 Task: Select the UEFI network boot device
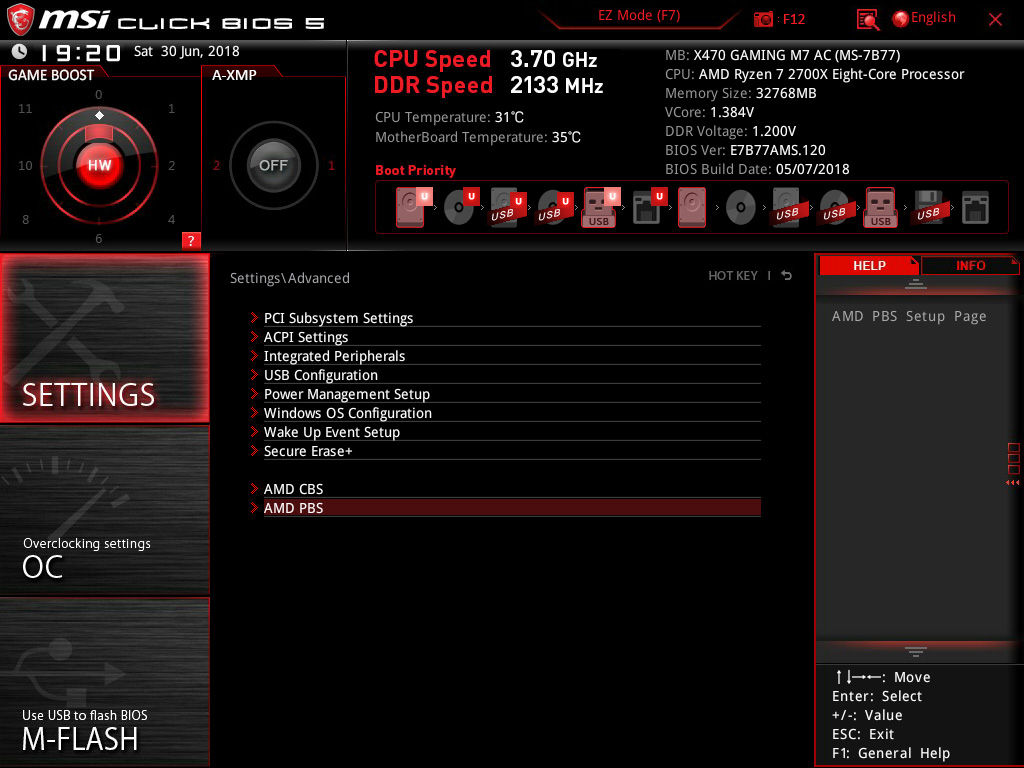(x=648, y=208)
